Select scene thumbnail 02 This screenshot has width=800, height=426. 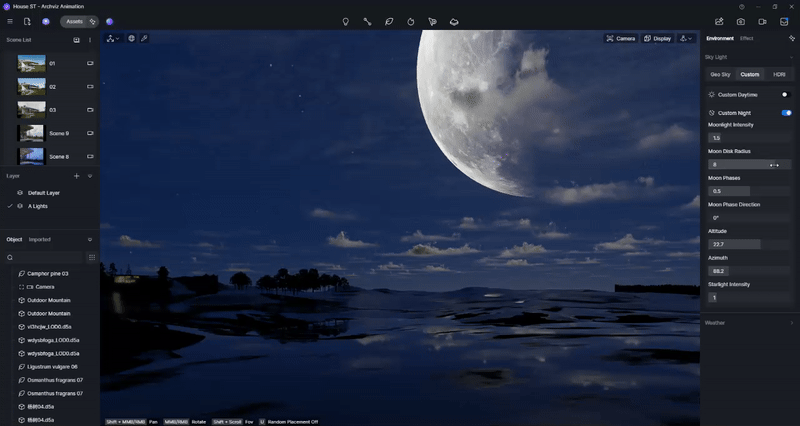[31, 87]
